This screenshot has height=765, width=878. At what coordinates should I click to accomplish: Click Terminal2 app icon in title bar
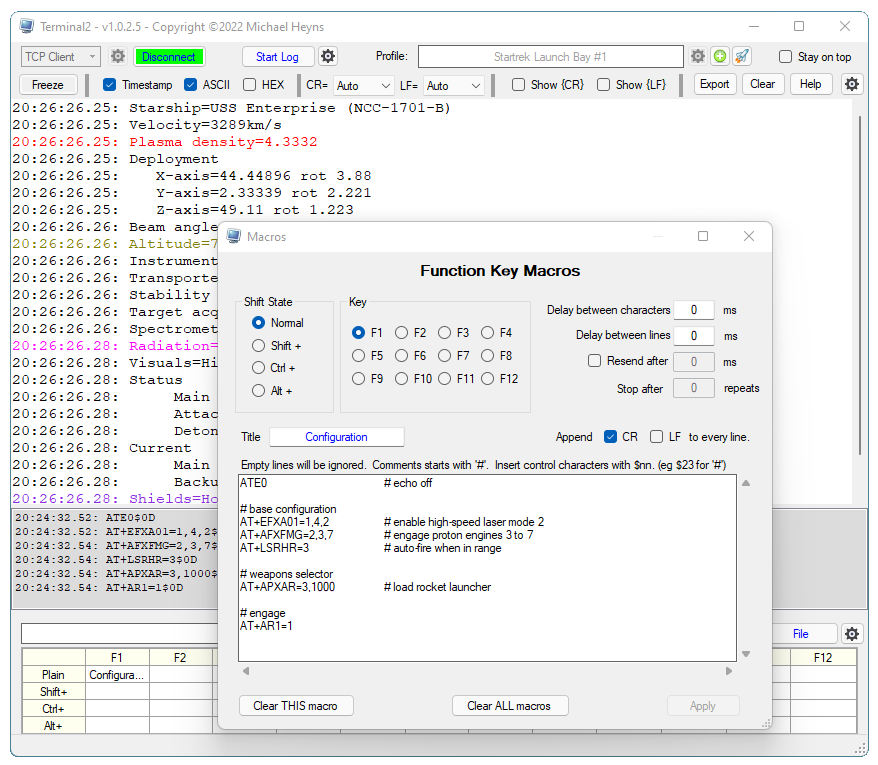click(26, 26)
